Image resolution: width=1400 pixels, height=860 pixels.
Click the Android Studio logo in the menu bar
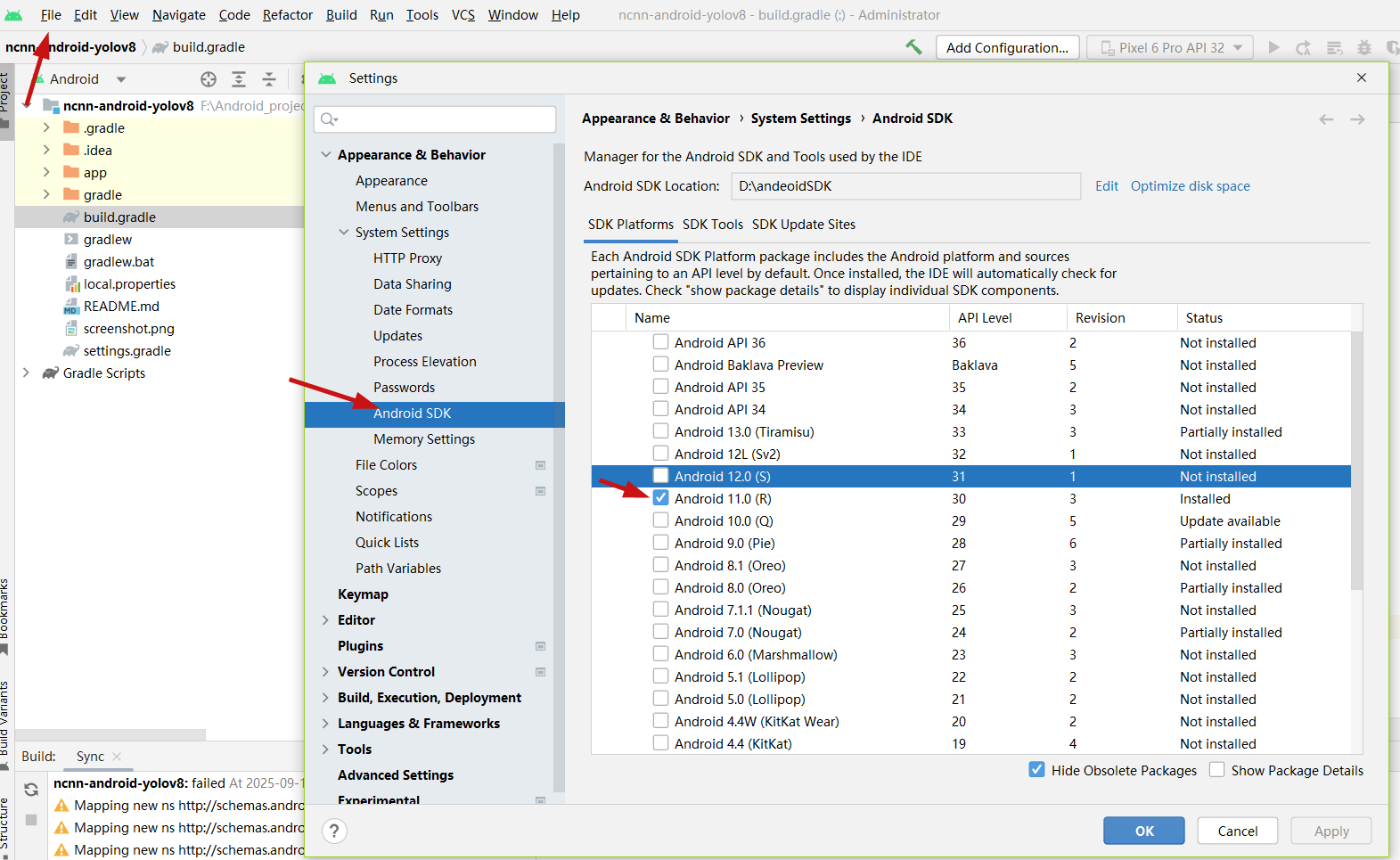[x=13, y=15]
